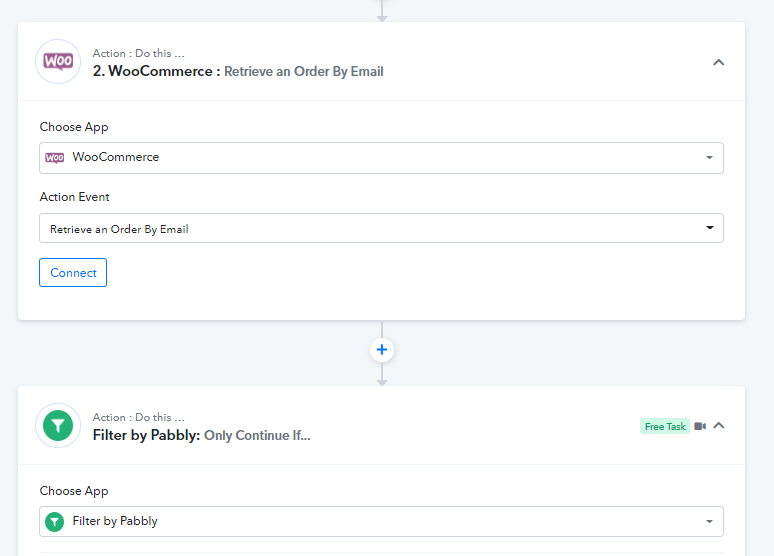Add a step with the plus button
The height and width of the screenshot is (556, 774).
pyautogui.click(x=382, y=350)
